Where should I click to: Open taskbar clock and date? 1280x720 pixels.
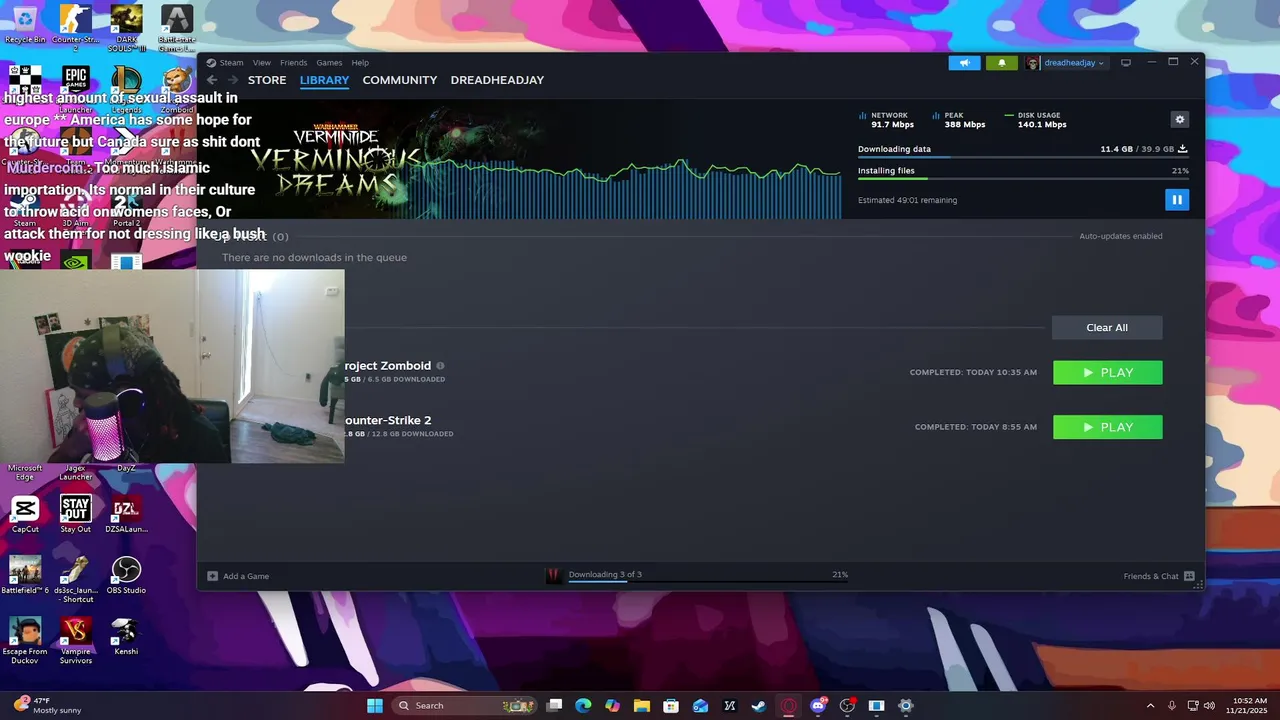[1249, 705]
